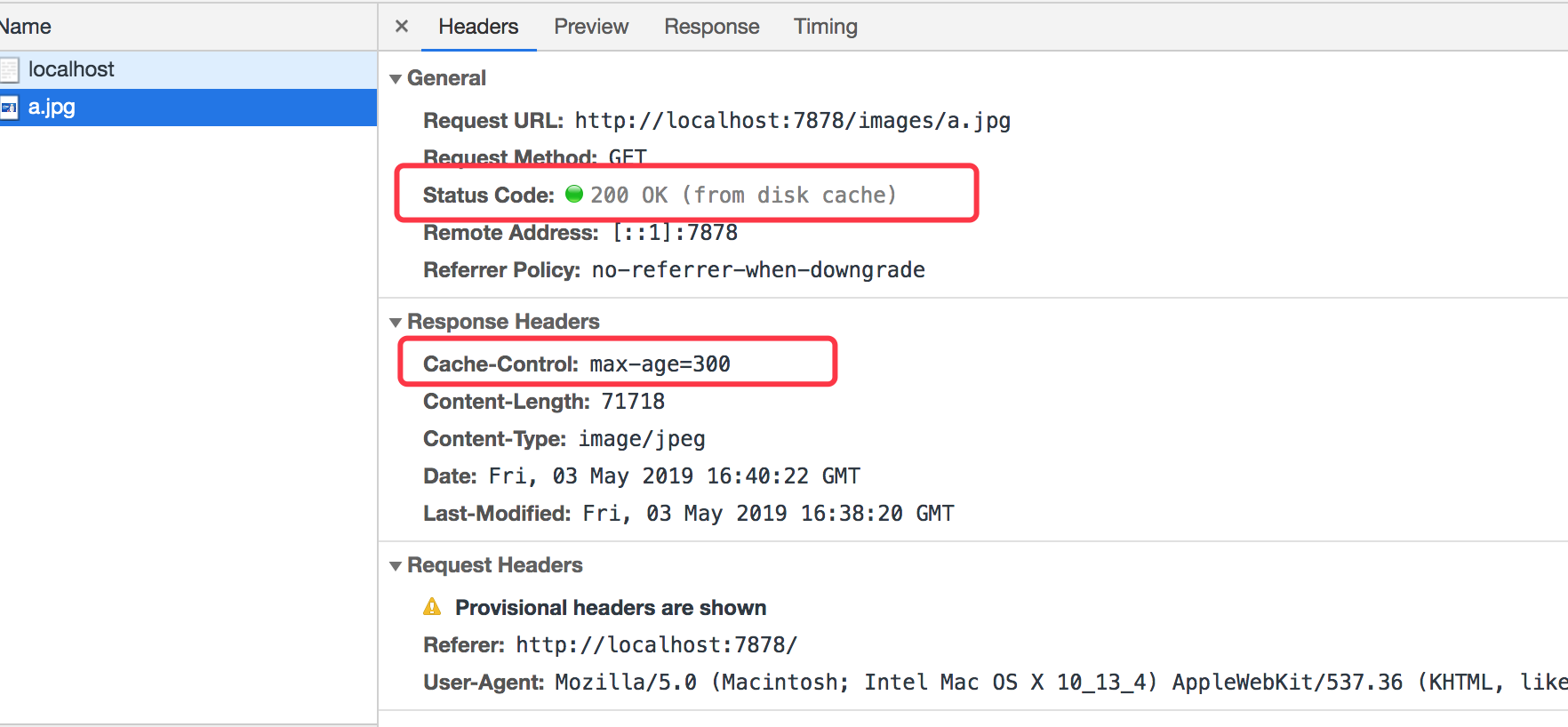Click the Referer URL value
The height and width of the screenshot is (727, 1568).
[x=656, y=645]
